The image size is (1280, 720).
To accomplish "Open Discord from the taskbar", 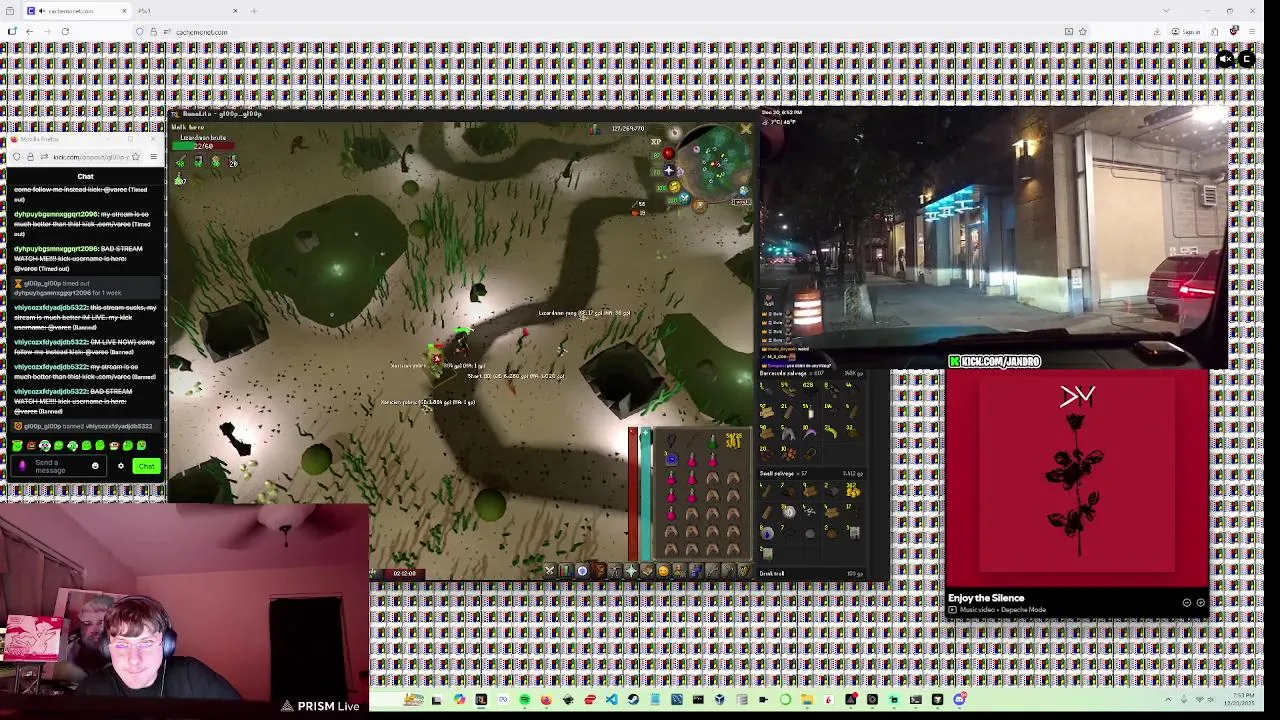I will [x=960, y=700].
